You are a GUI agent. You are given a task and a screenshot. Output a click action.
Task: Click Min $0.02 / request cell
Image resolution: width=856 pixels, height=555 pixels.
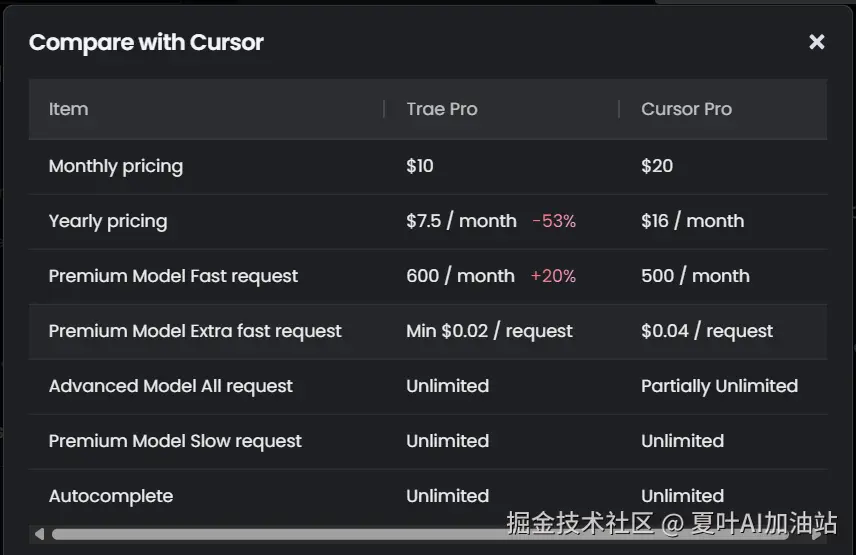pos(489,331)
